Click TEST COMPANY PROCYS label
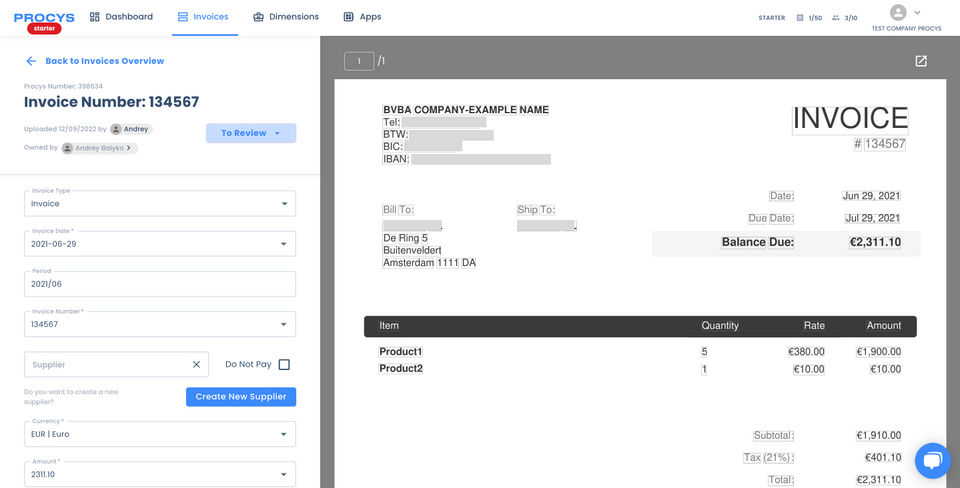The image size is (960, 488). point(906,29)
